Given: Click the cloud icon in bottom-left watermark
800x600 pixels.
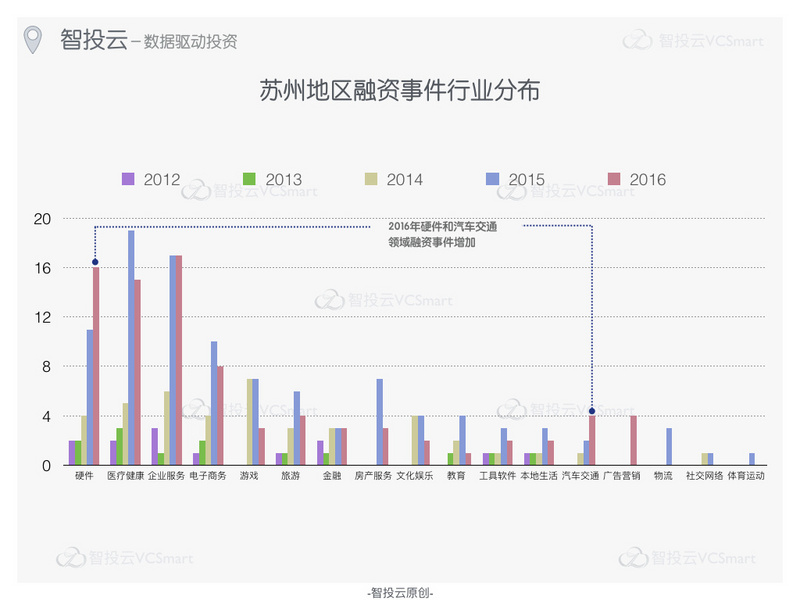Looking at the screenshot, I should (71, 558).
